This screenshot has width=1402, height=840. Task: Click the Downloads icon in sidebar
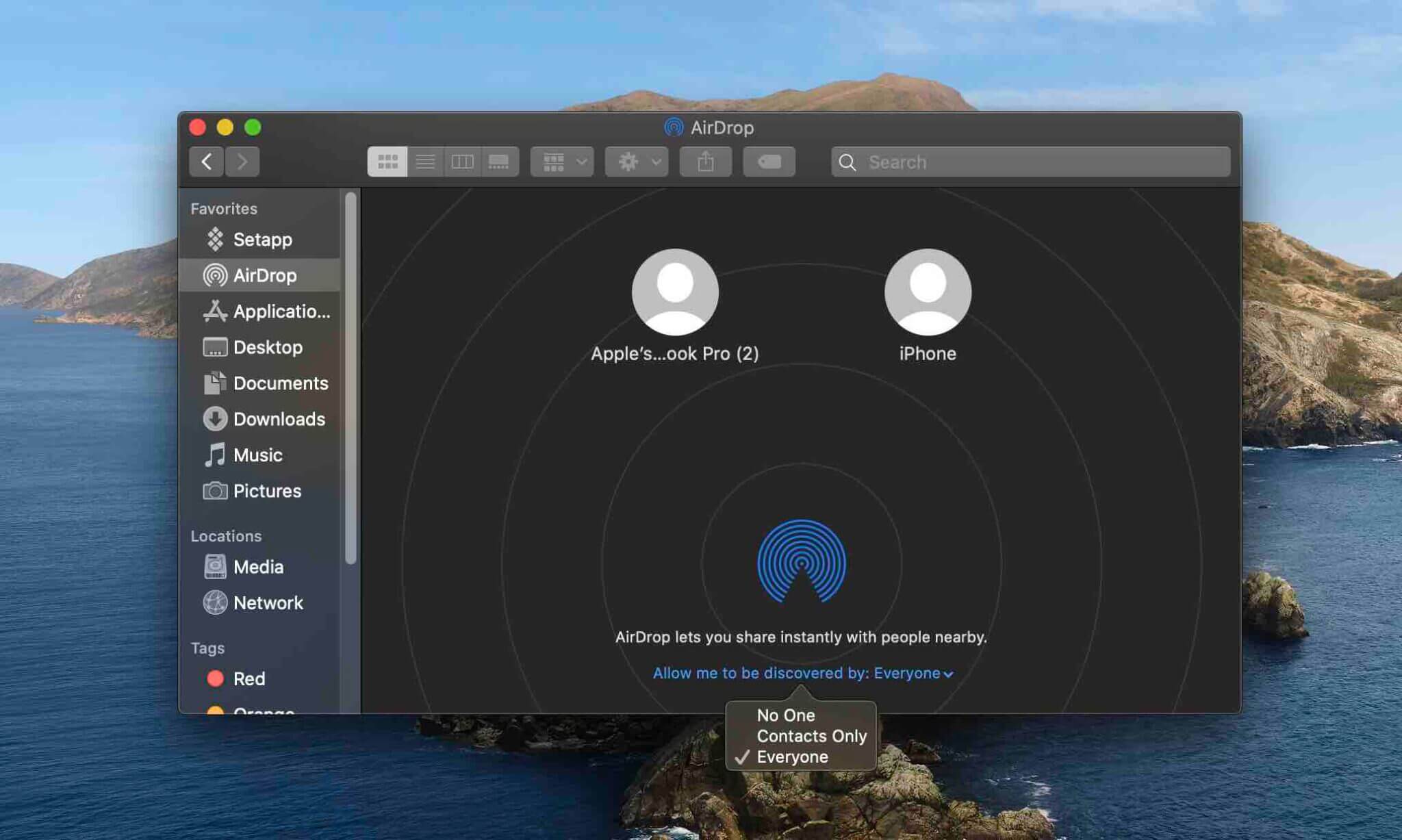coord(214,418)
